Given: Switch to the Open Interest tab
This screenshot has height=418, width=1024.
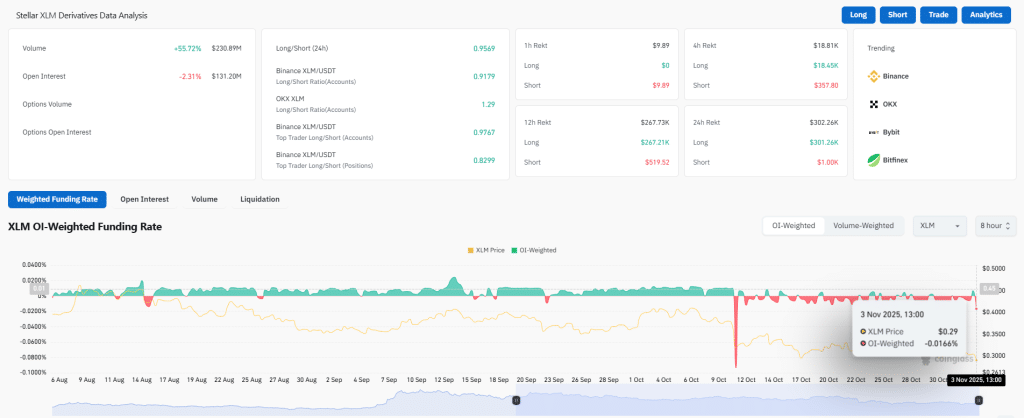Looking at the screenshot, I should [x=144, y=199].
